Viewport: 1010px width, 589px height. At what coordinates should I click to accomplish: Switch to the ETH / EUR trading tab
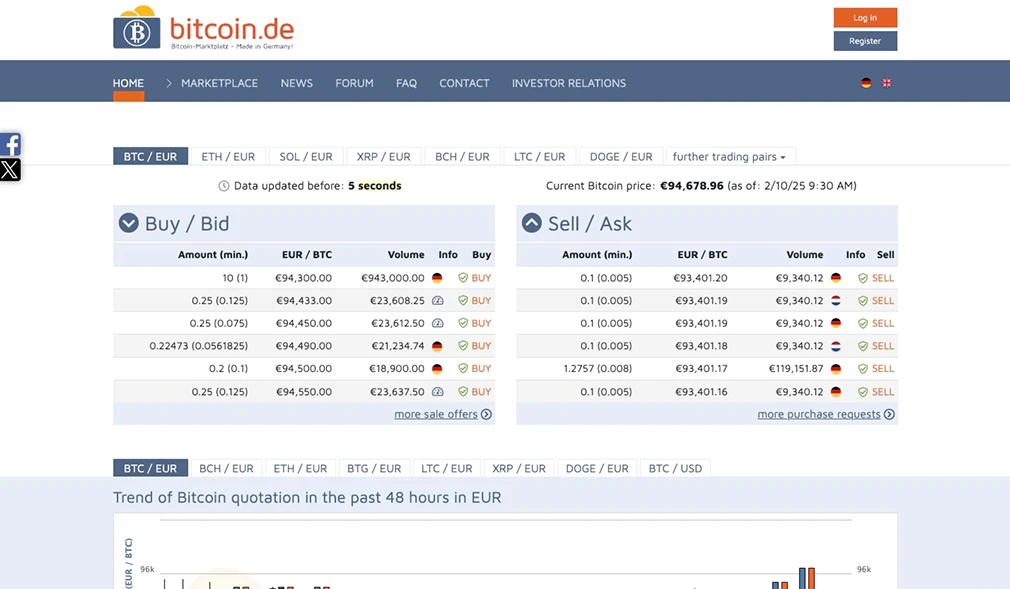pos(228,156)
